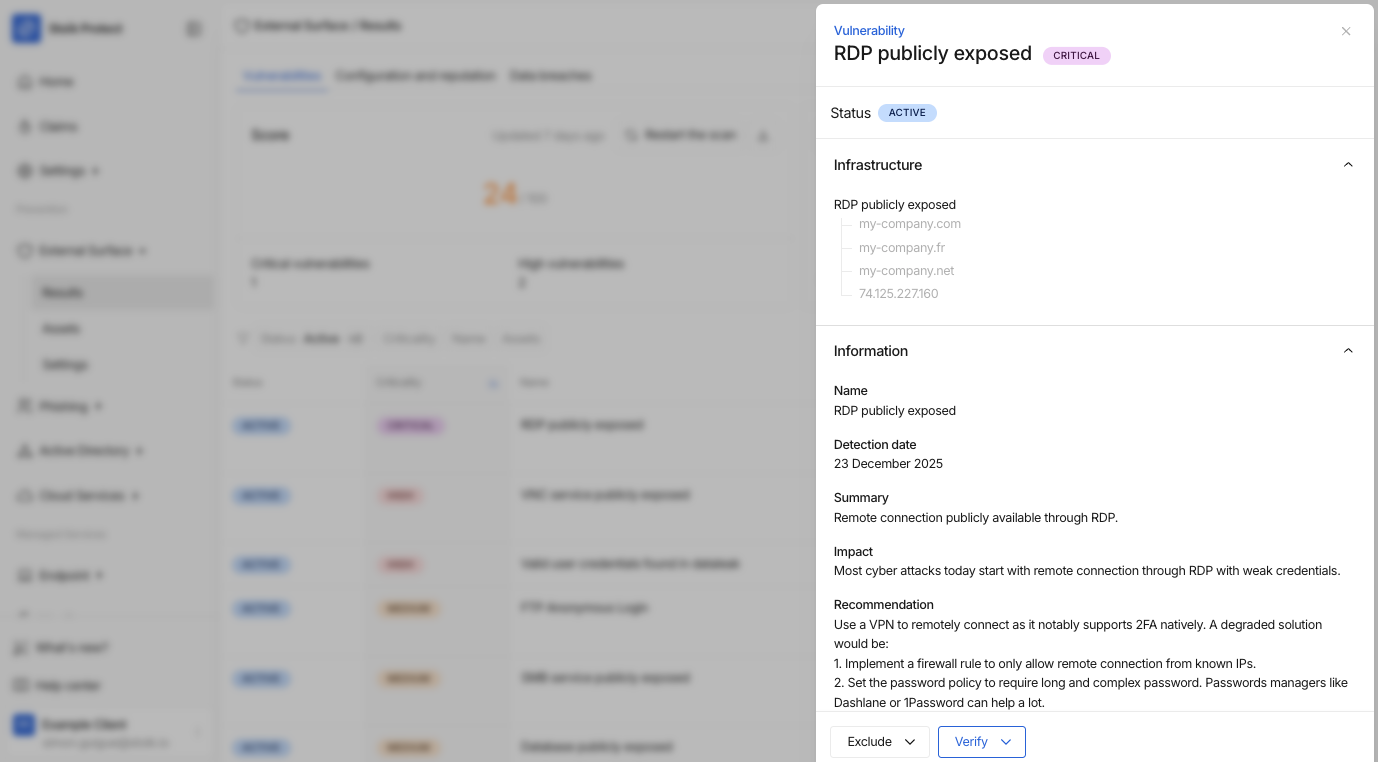
Task: Open the Configuration and reputation tab
Action: pos(415,76)
